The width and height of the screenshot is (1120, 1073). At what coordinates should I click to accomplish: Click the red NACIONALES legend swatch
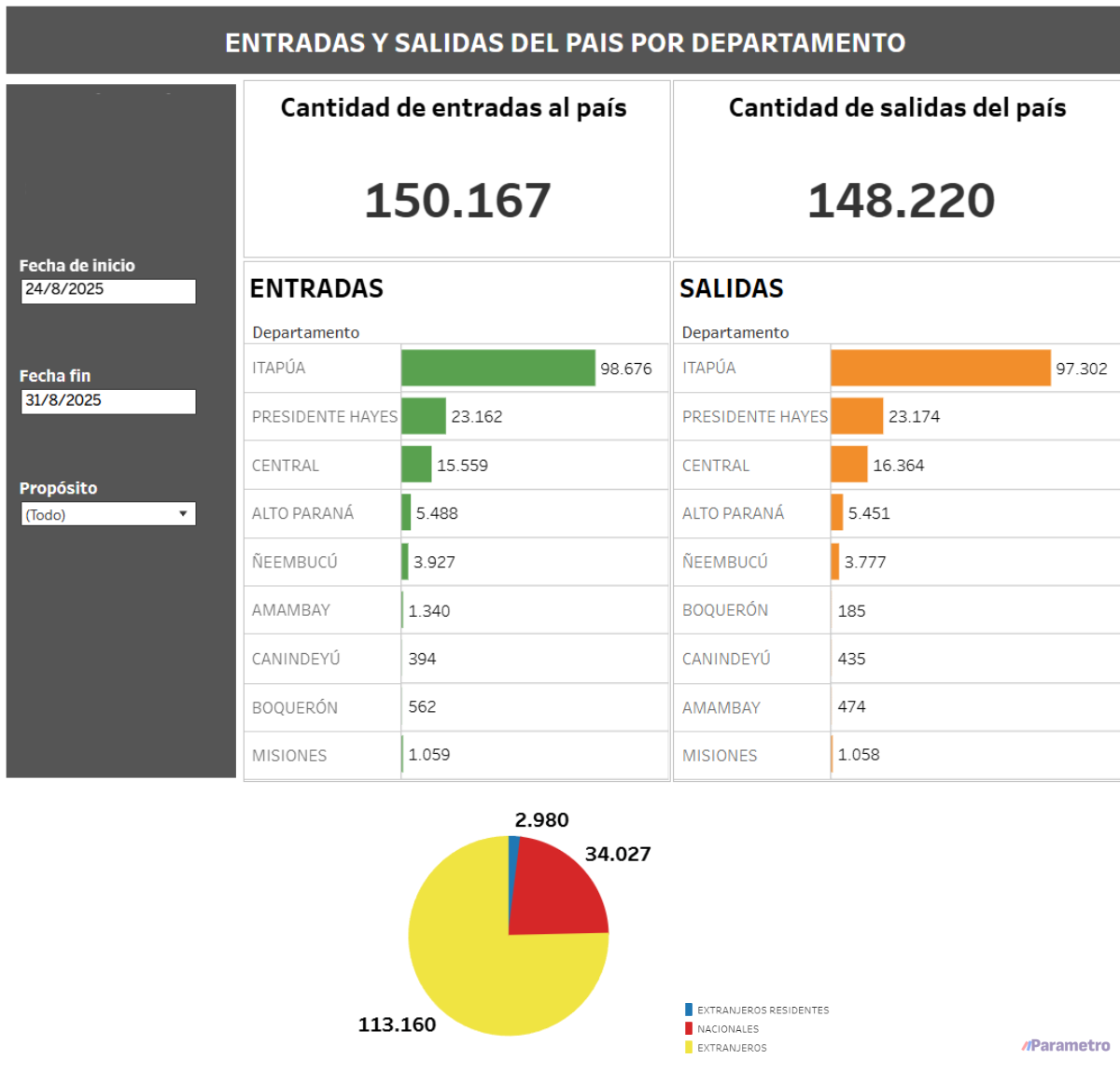click(x=689, y=1028)
